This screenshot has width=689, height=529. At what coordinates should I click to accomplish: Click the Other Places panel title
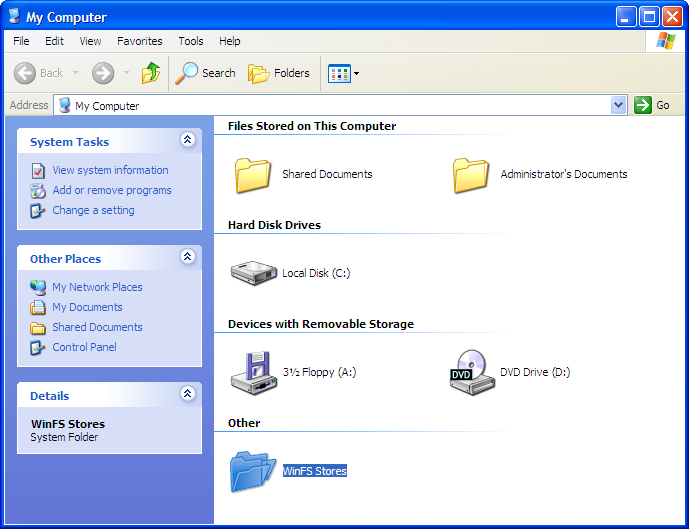(65, 259)
